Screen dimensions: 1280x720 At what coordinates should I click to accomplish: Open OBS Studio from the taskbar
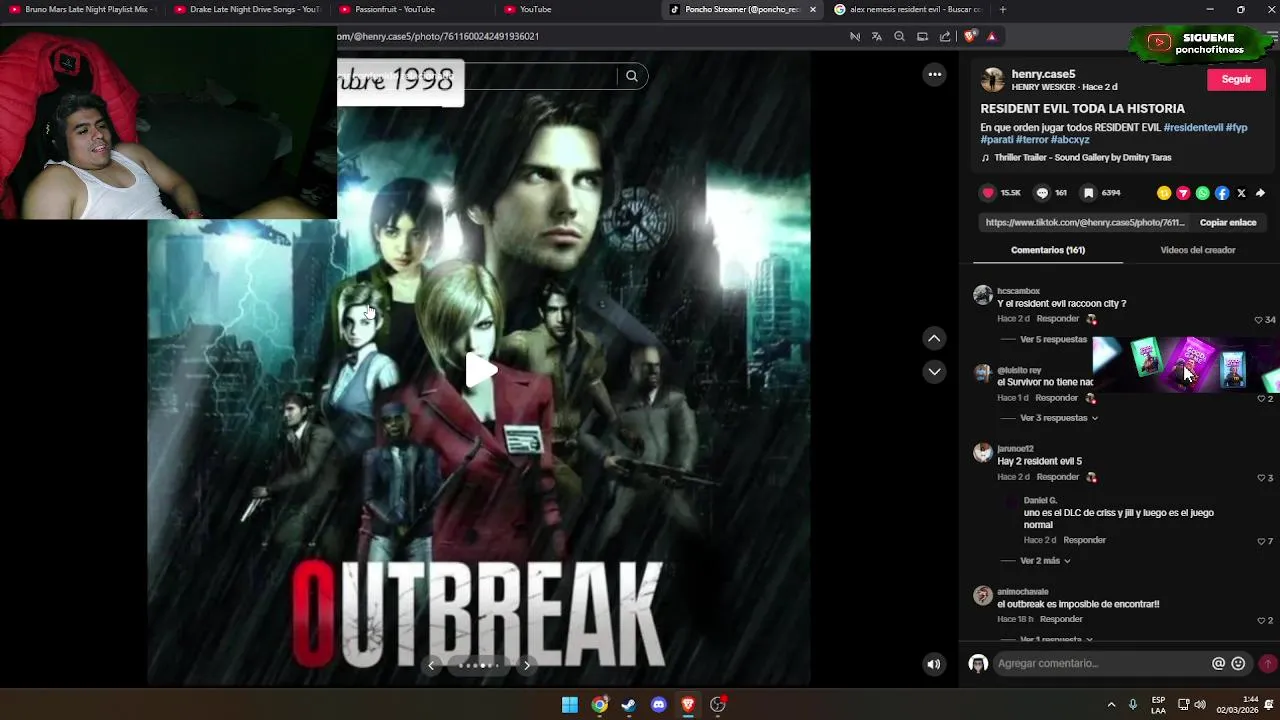coord(717,705)
